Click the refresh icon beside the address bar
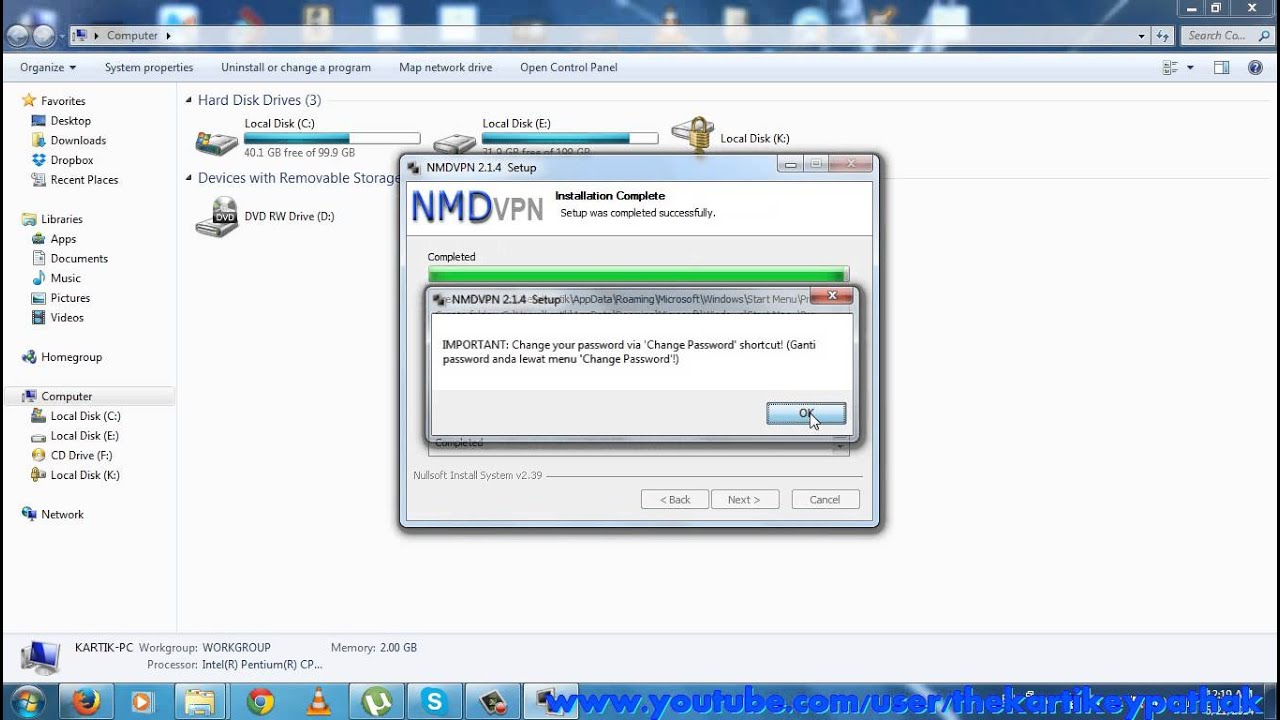 [x=1162, y=35]
